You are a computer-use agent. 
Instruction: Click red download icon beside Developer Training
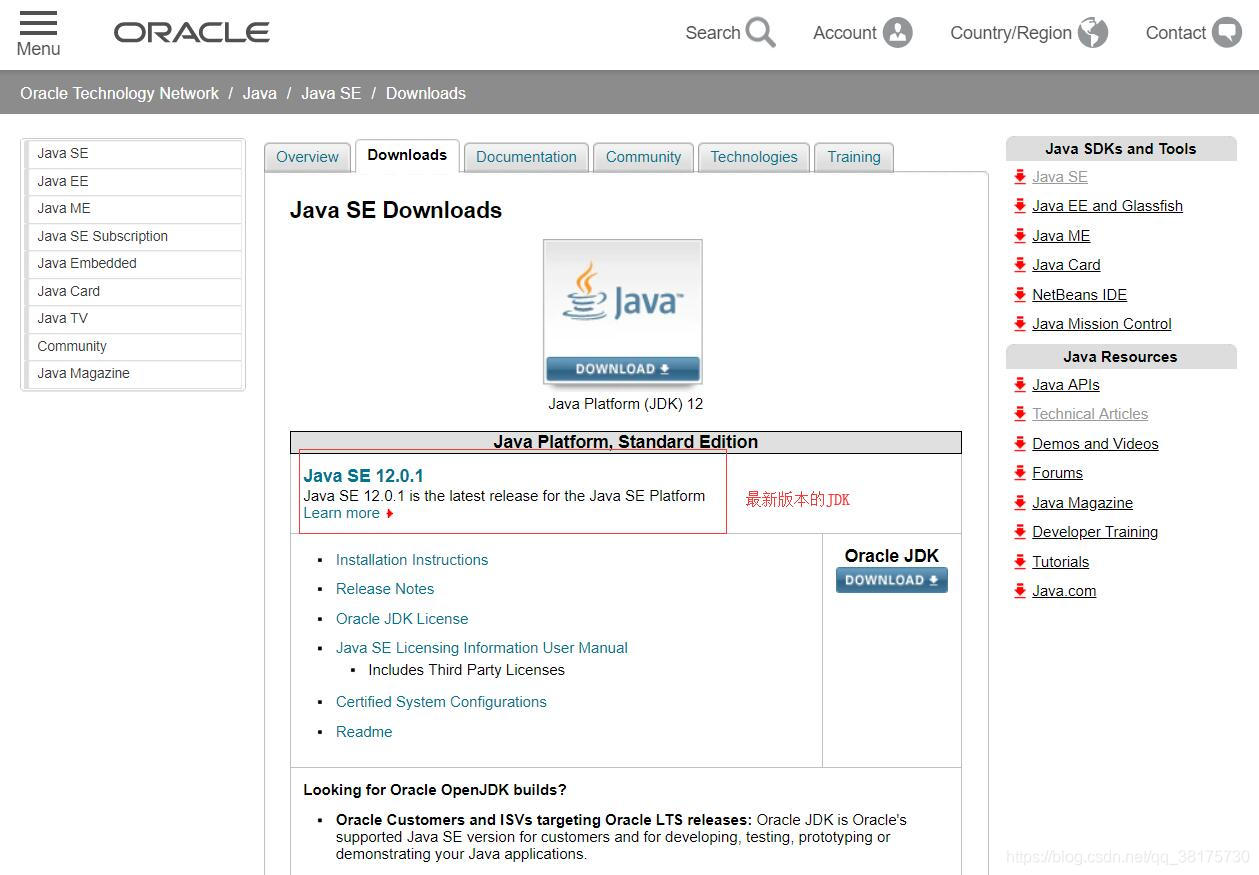(1020, 532)
